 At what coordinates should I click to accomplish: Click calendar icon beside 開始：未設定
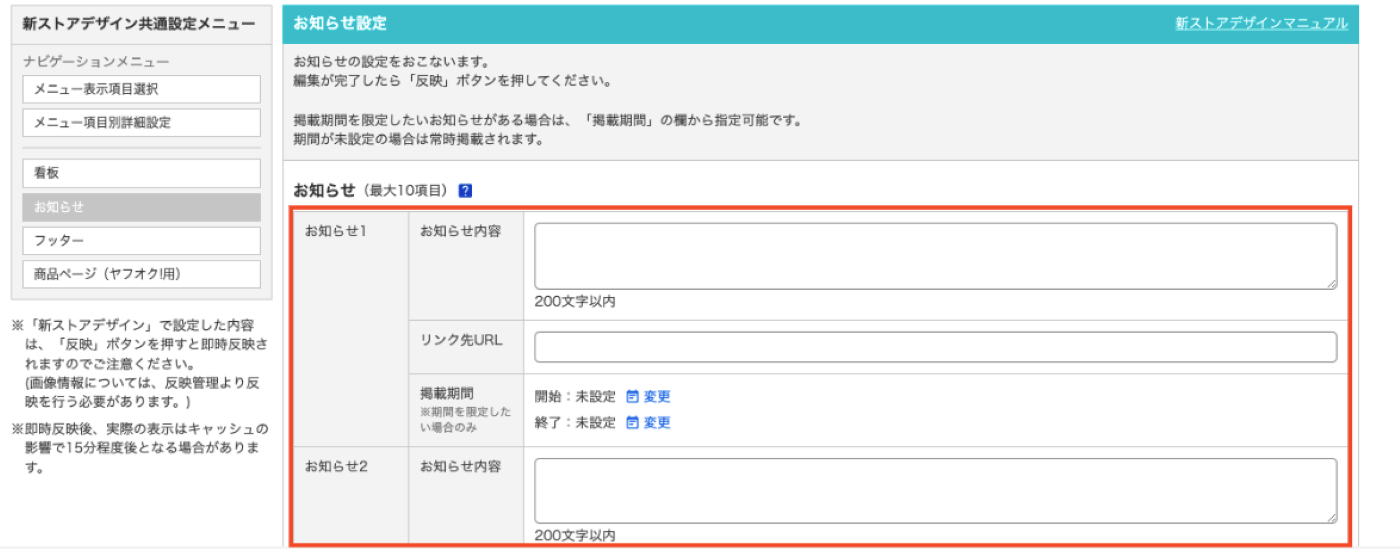click(632, 397)
